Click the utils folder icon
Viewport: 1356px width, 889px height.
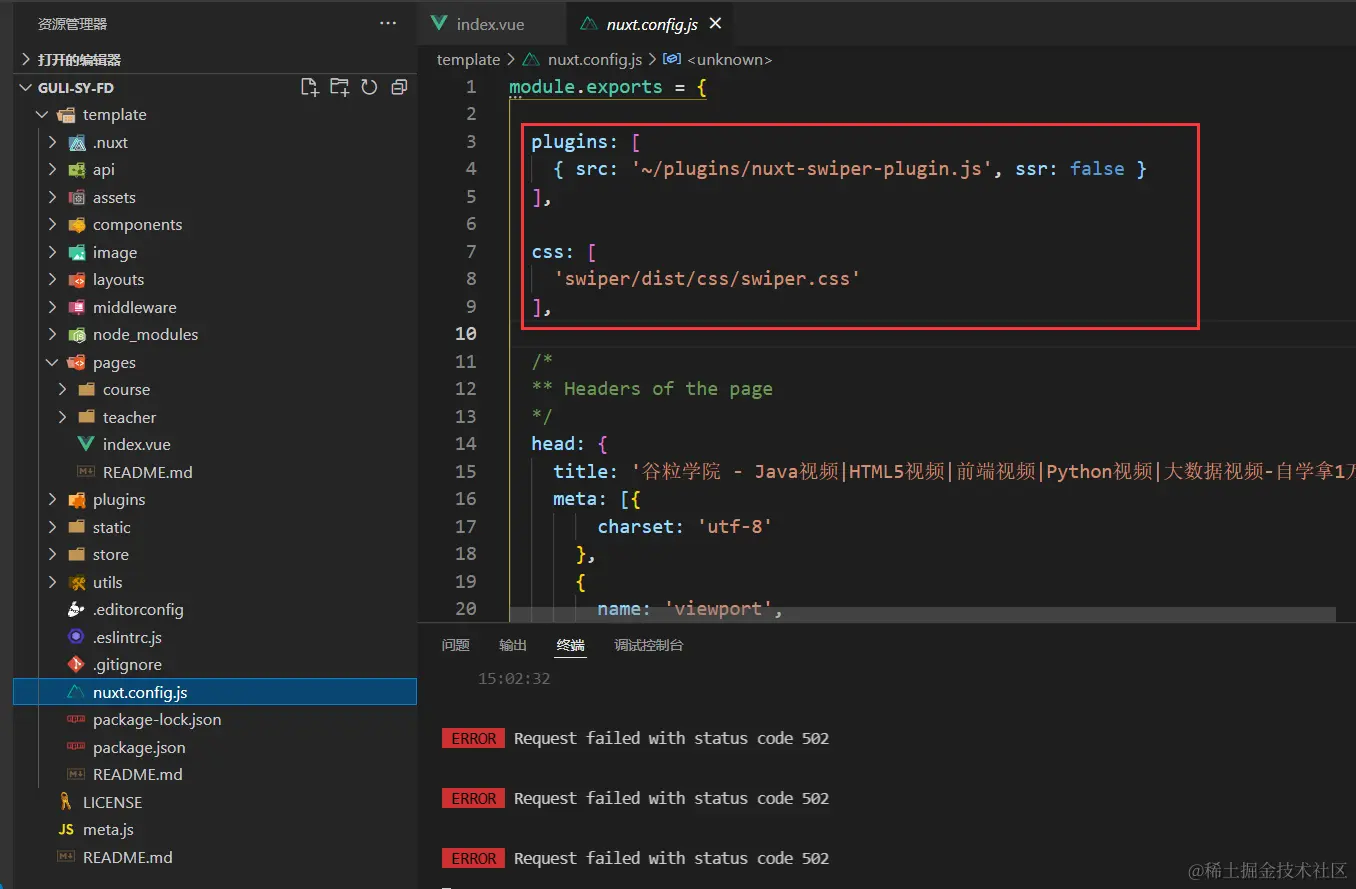pyautogui.click(x=76, y=582)
